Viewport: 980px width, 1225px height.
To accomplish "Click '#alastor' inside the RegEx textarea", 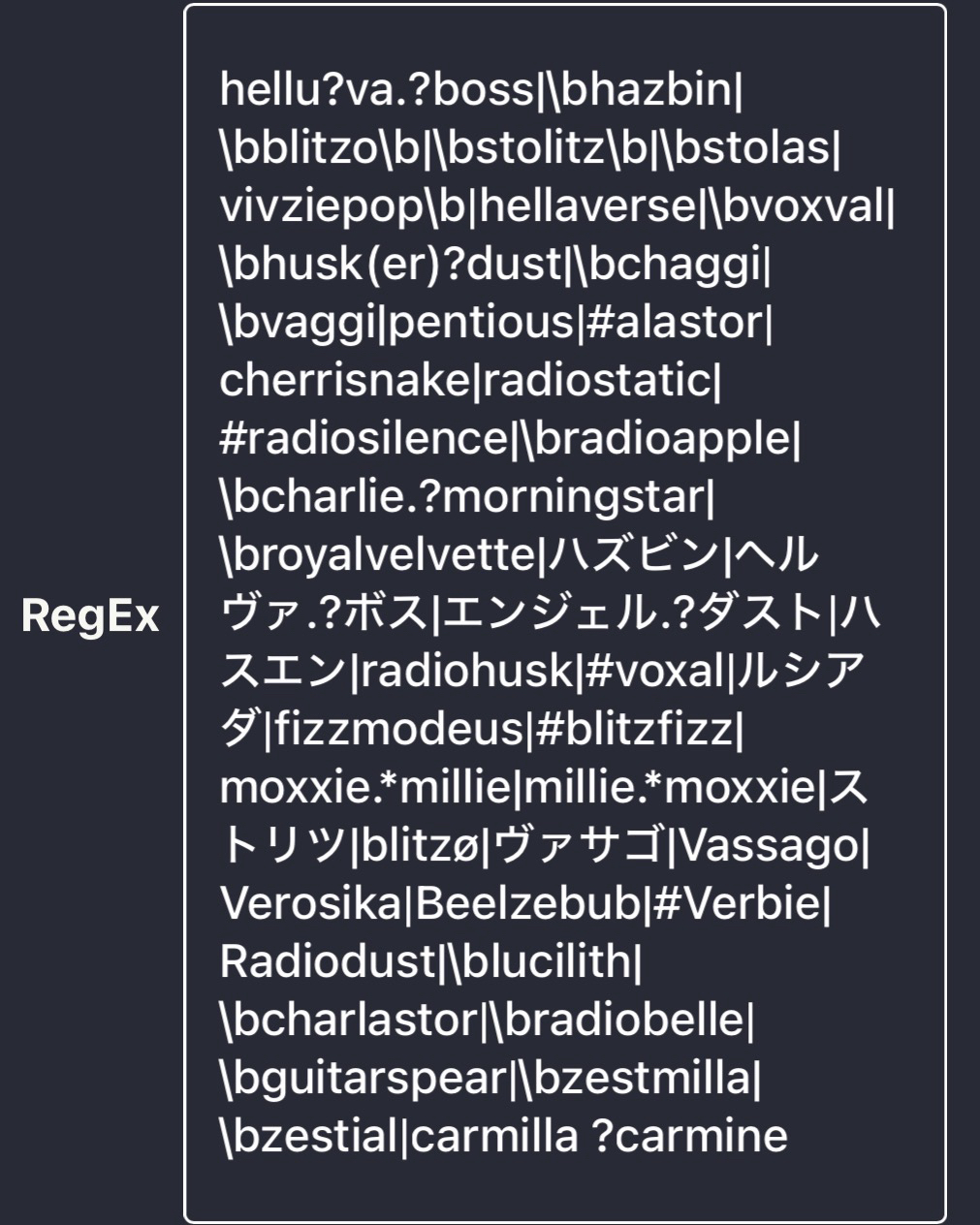I will [675, 323].
